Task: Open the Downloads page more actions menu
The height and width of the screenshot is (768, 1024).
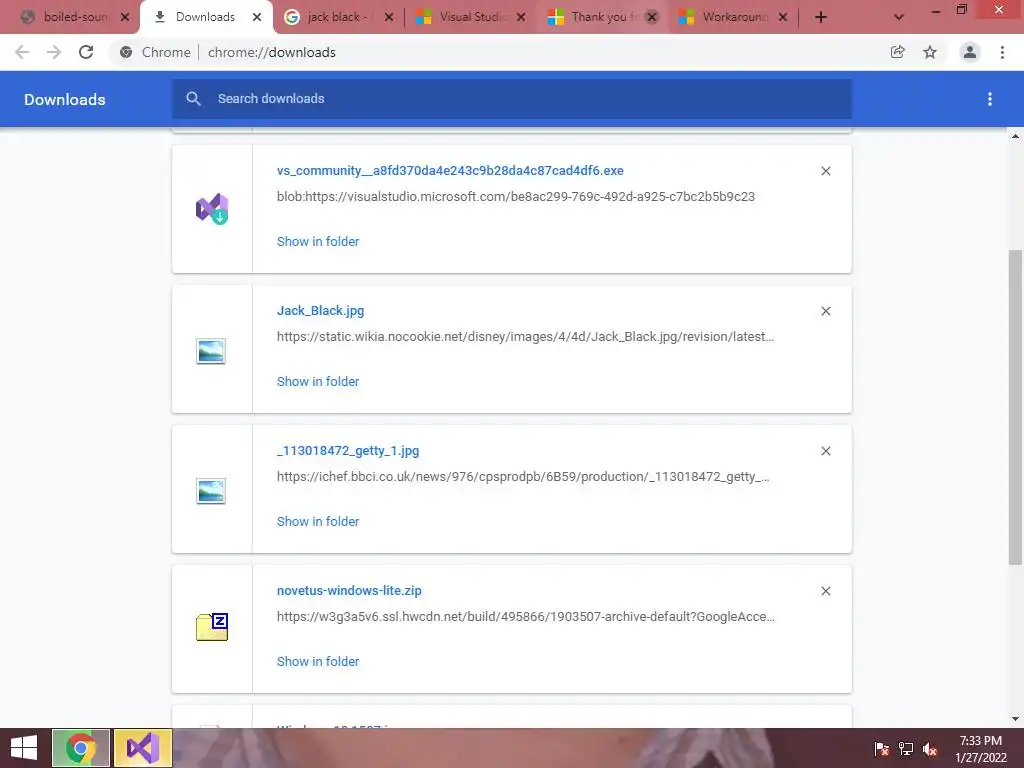Action: [x=990, y=99]
